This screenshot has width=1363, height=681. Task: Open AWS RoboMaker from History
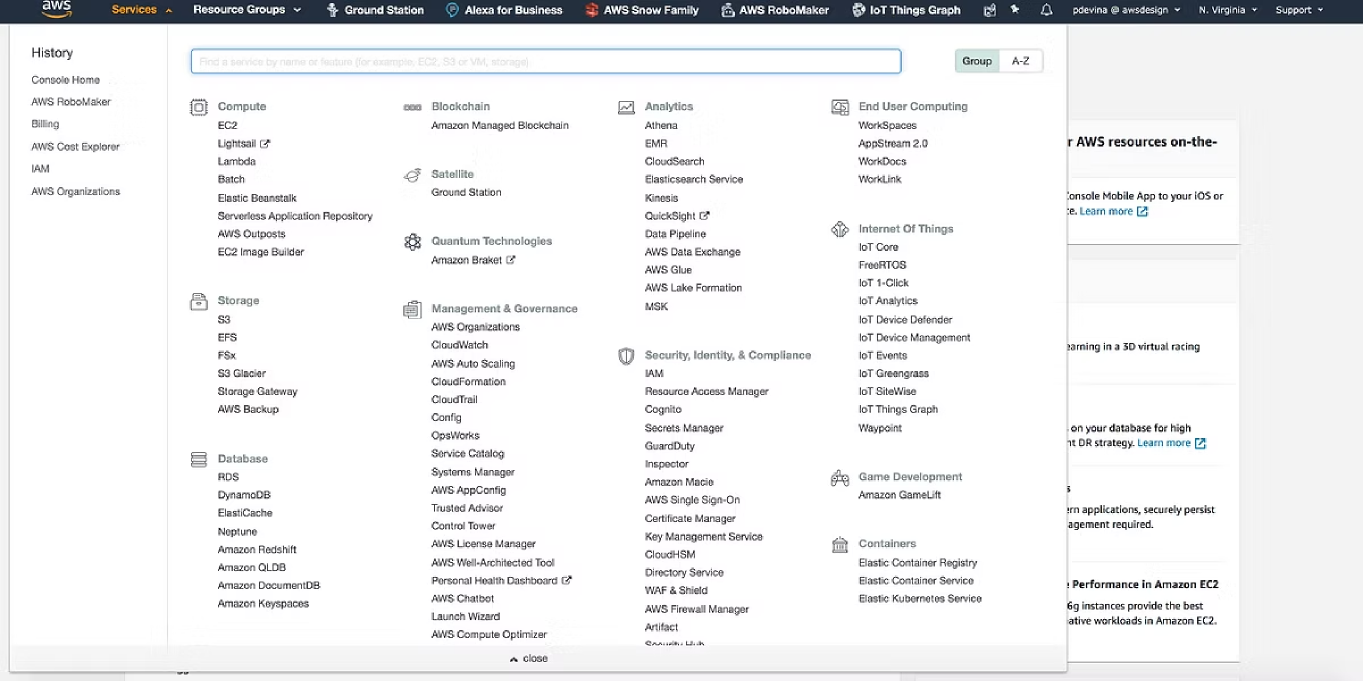coord(71,102)
